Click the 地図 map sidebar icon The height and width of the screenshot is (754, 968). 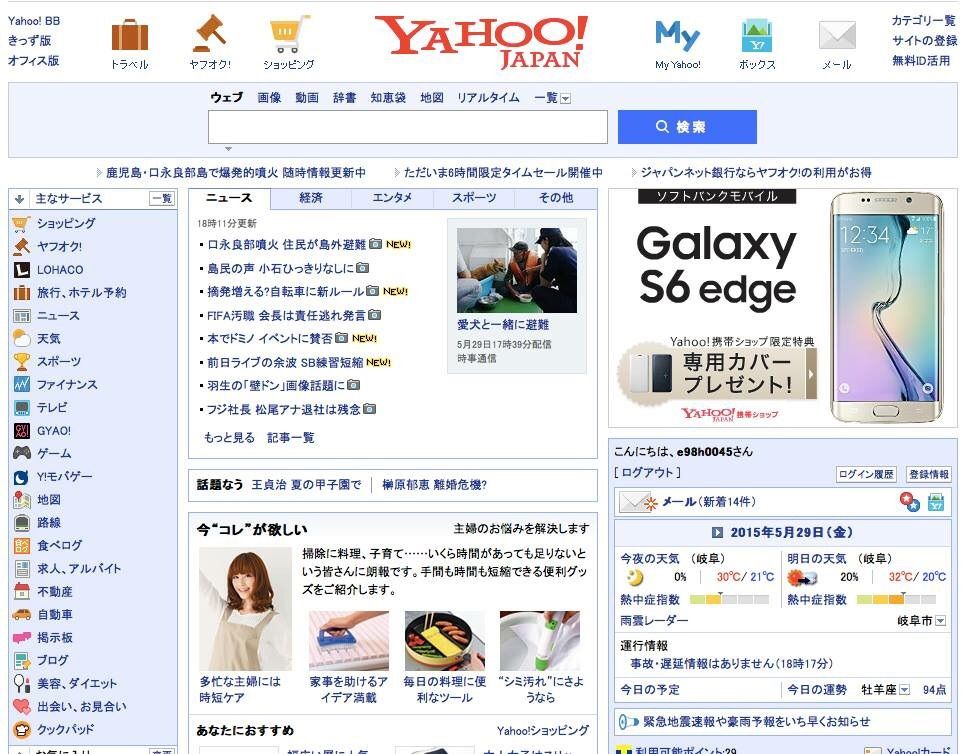pos(22,500)
